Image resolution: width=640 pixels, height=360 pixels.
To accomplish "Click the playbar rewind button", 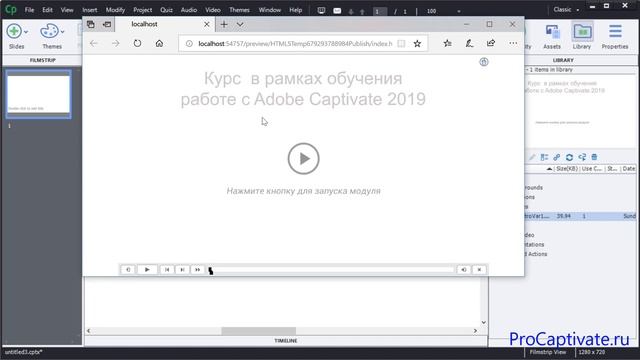I will [x=128, y=269].
